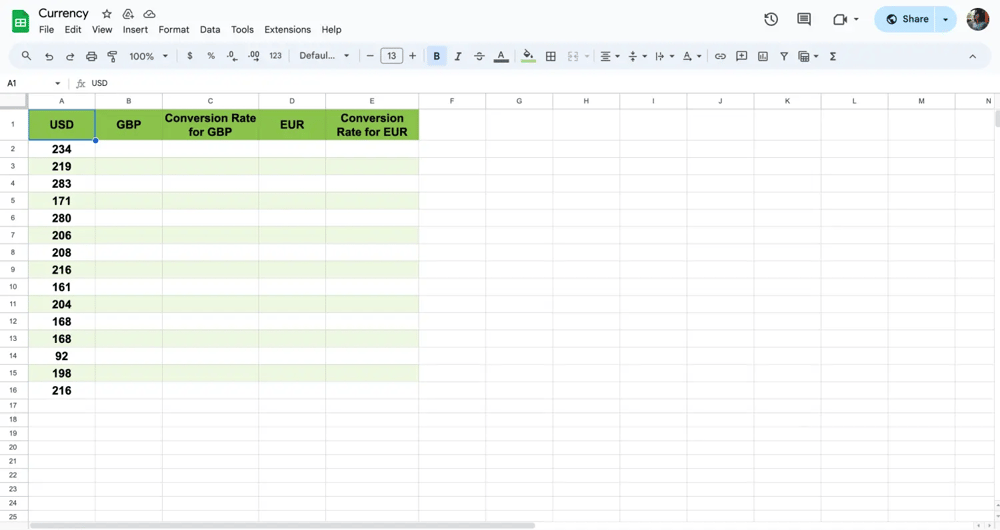Open the functions sigma icon
Screen dimensions: 1000x530
pos(833,57)
